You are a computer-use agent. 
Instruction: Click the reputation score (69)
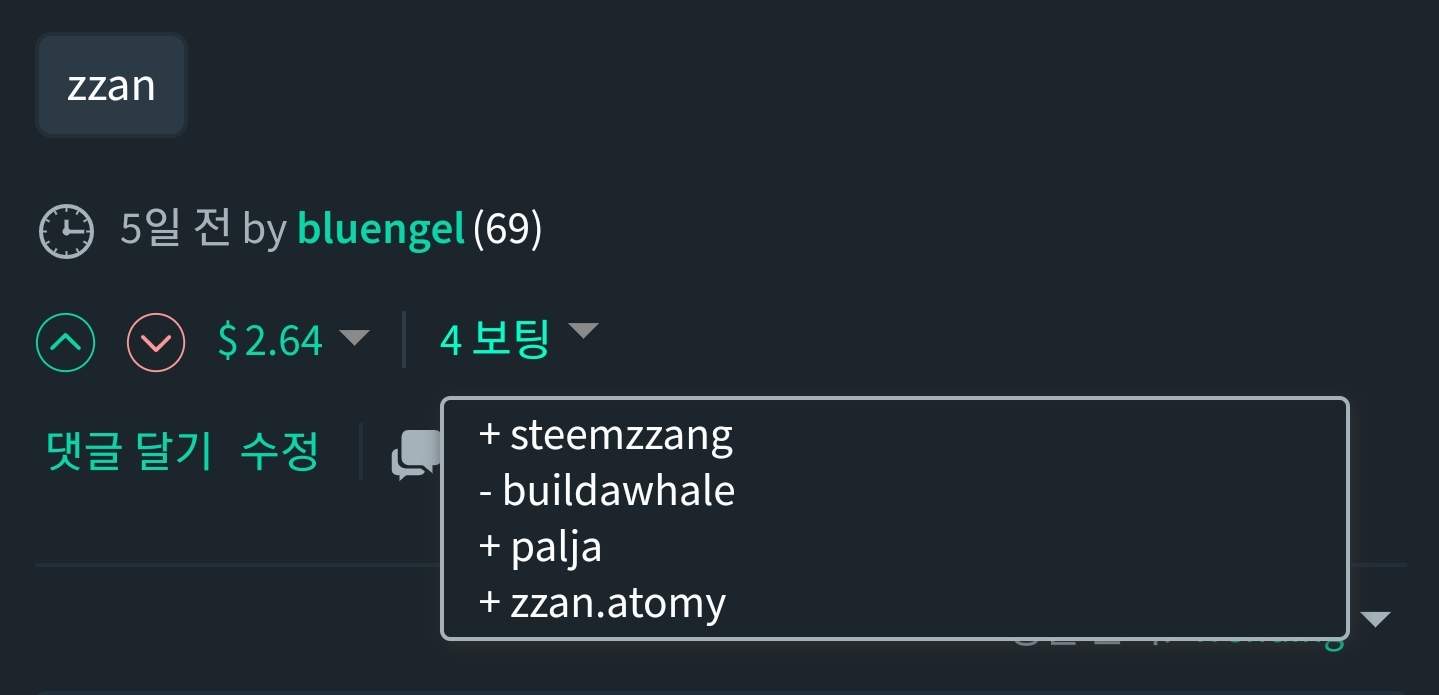tap(507, 230)
